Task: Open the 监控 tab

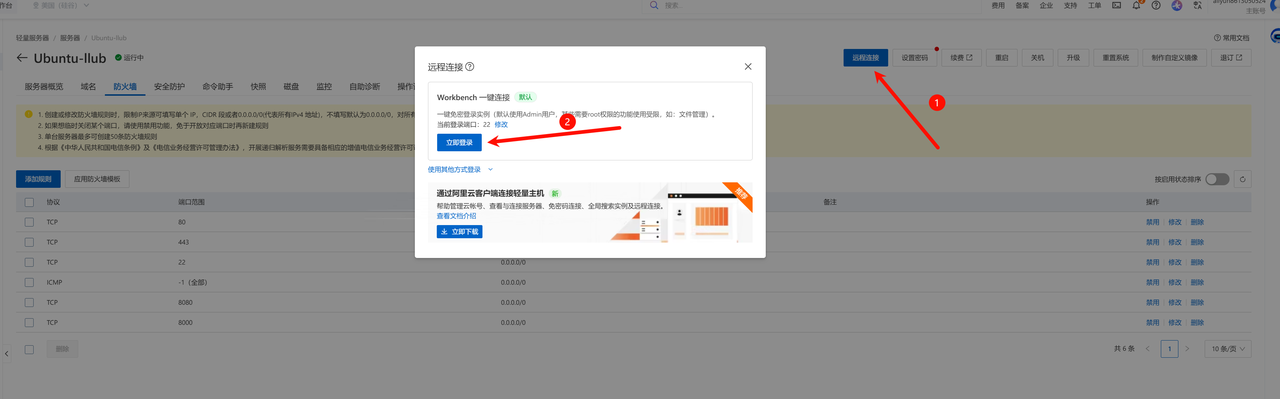Action: click(x=324, y=87)
